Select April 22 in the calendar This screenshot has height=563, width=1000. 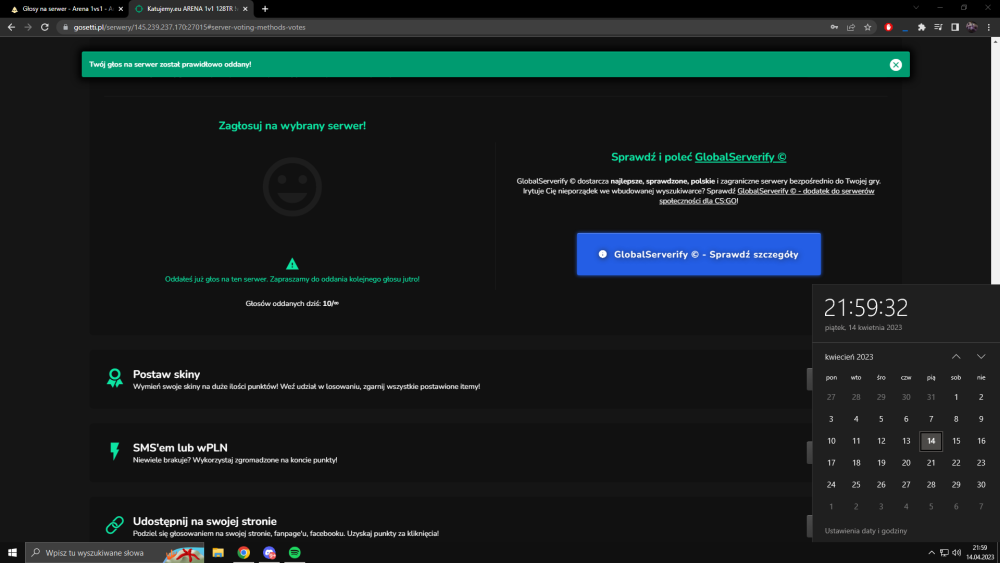(x=956, y=463)
